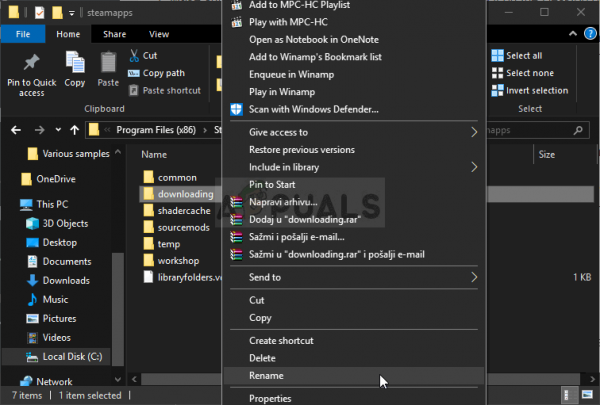Click the New folder icon in title bar

point(57,13)
